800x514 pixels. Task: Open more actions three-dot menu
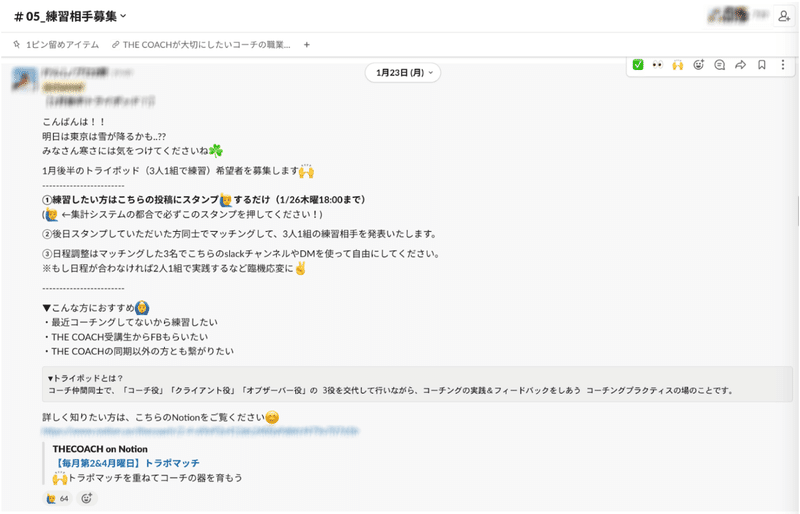[x=783, y=65]
